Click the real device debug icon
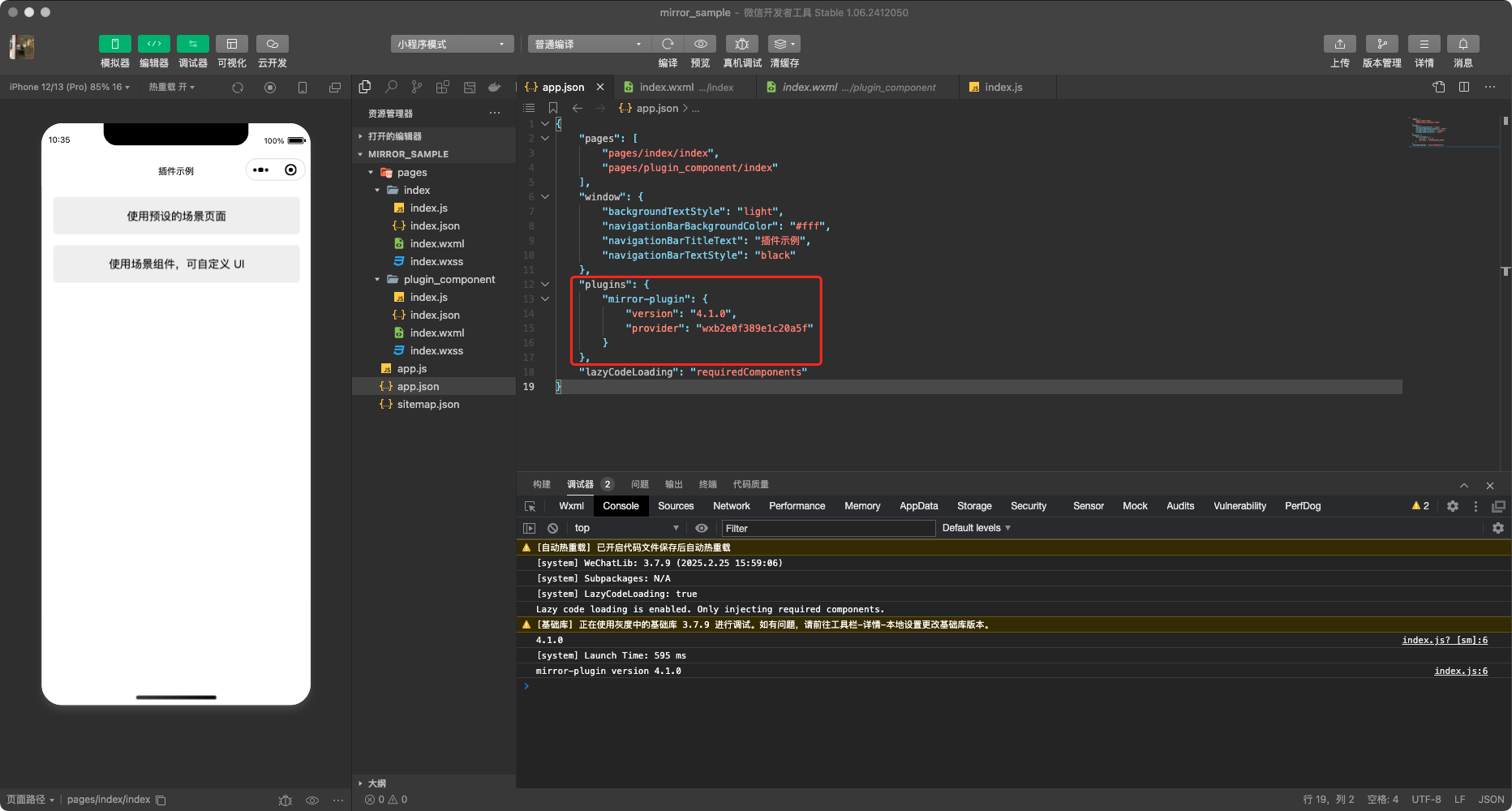Screen dimensions: 1512x811 741,44
